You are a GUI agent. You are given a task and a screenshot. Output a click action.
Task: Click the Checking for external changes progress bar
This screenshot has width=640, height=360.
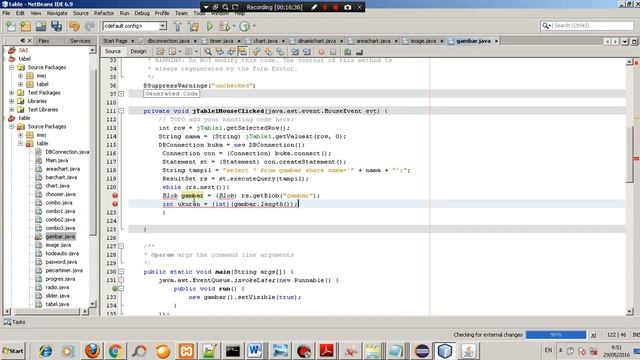click(x=556, y=335)
